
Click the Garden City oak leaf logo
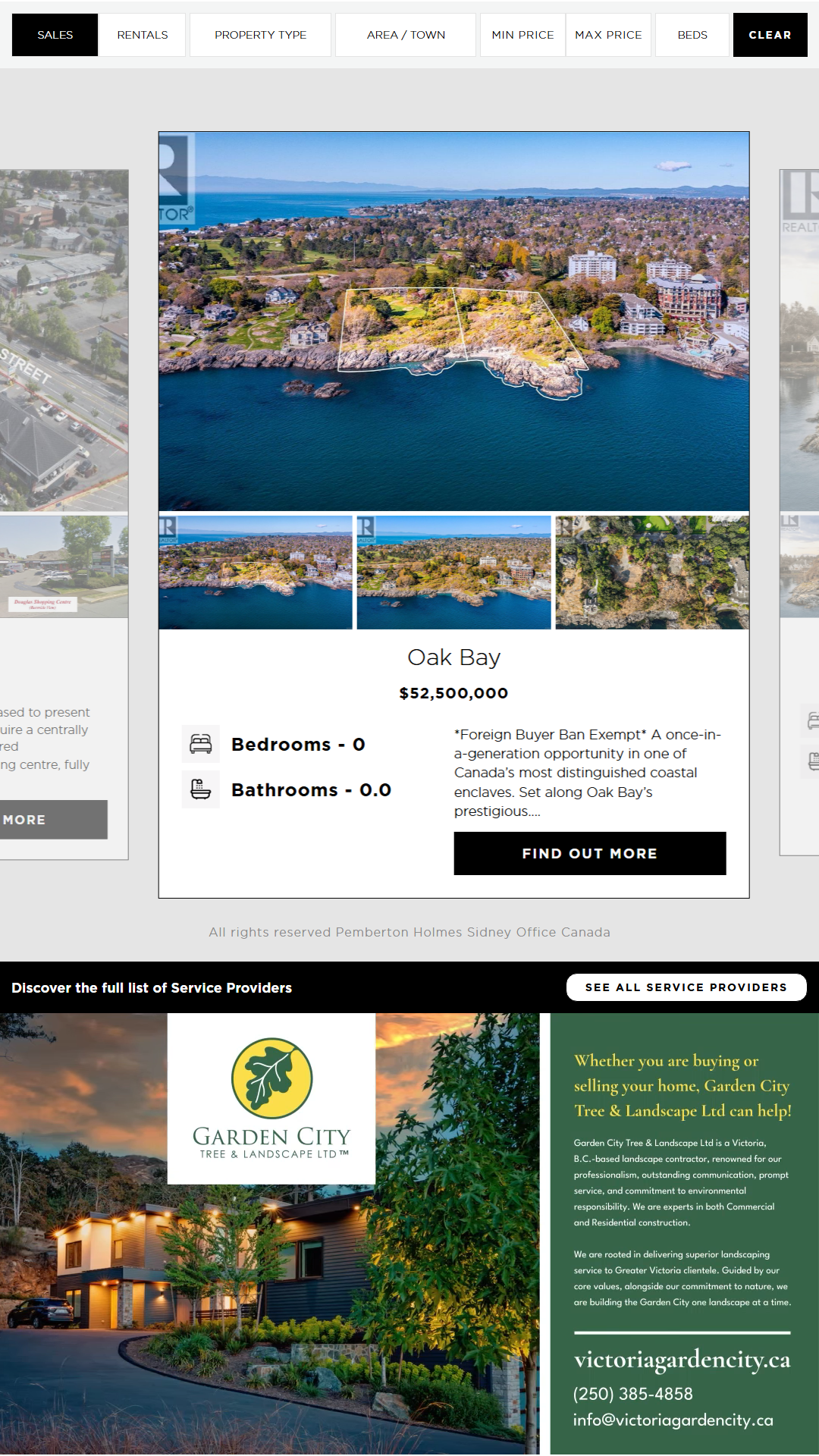(x=271, y=1078)
